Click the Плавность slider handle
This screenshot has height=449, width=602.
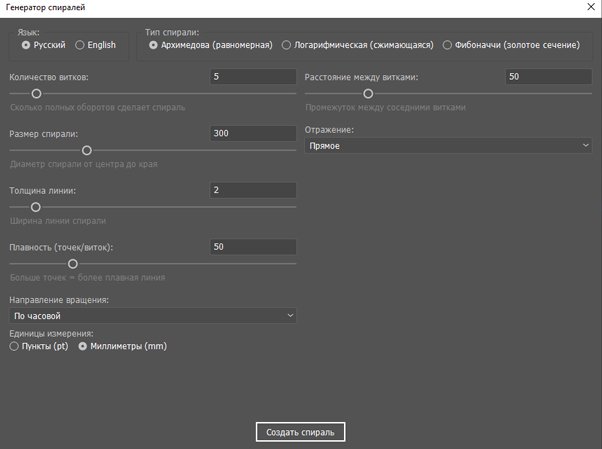point(72,264)
